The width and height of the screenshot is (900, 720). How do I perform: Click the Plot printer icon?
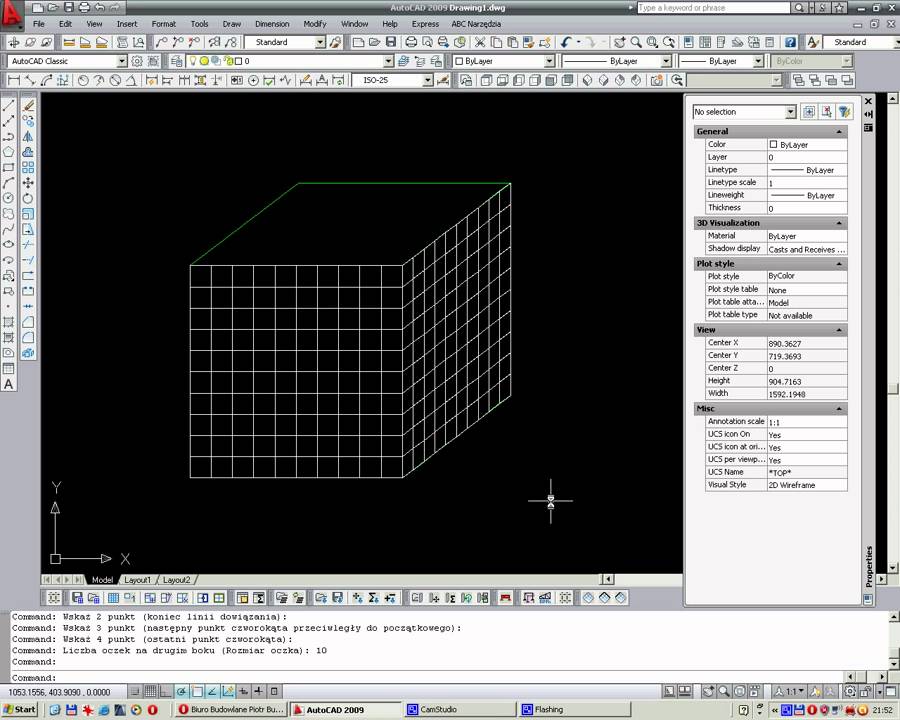click(412, 42)
